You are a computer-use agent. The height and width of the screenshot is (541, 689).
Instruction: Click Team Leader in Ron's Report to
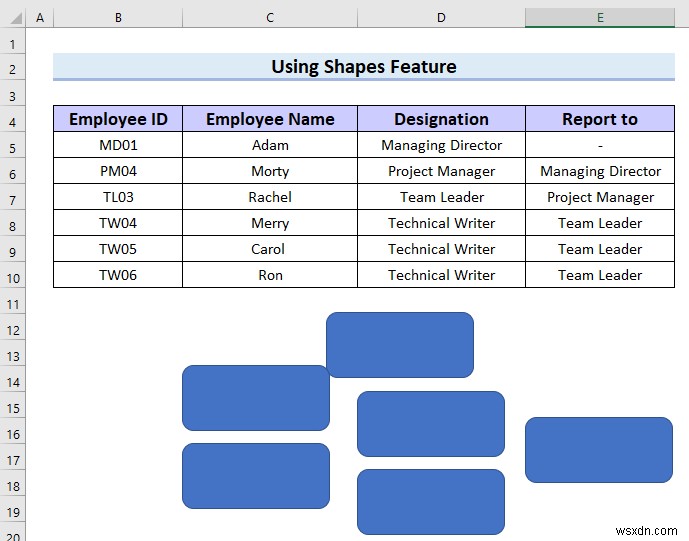[600, 275]
